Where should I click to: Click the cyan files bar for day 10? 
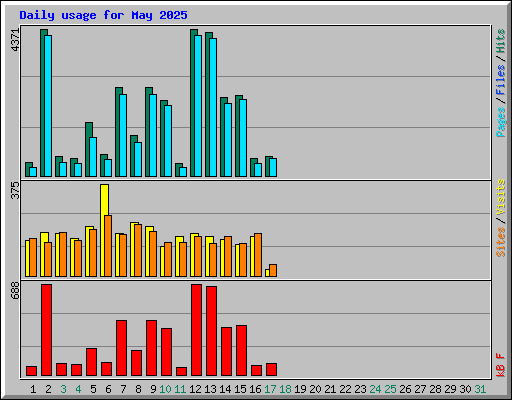click(x=168, y=141)
